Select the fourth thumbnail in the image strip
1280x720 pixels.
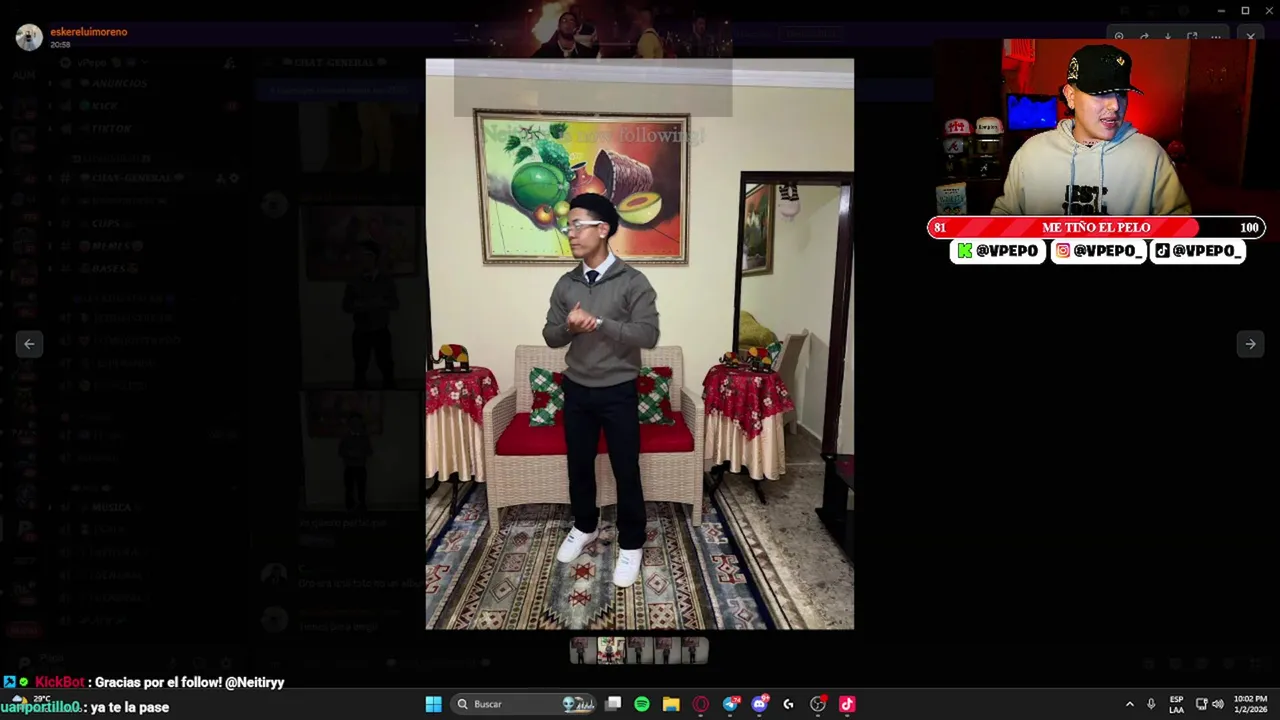[x=665, y=651]
